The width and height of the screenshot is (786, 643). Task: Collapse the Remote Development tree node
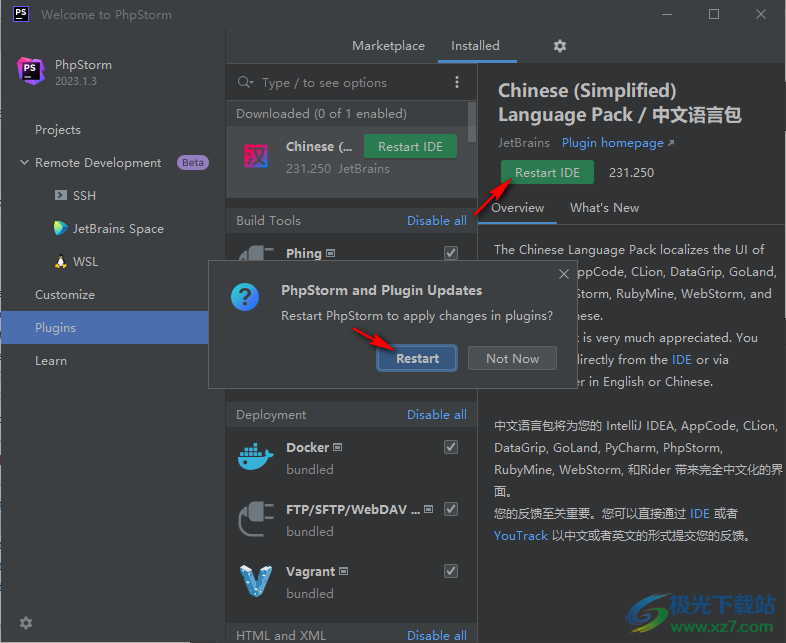(x=24, y=162)
